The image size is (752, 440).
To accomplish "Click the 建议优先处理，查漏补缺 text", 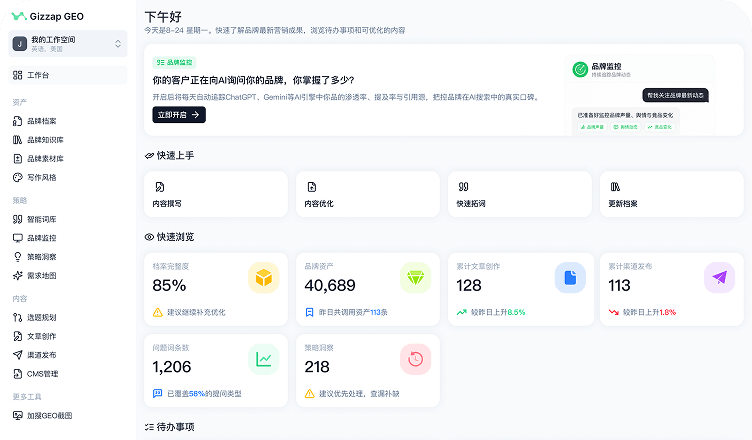I will pyautogui.click(x=359, y=393).
